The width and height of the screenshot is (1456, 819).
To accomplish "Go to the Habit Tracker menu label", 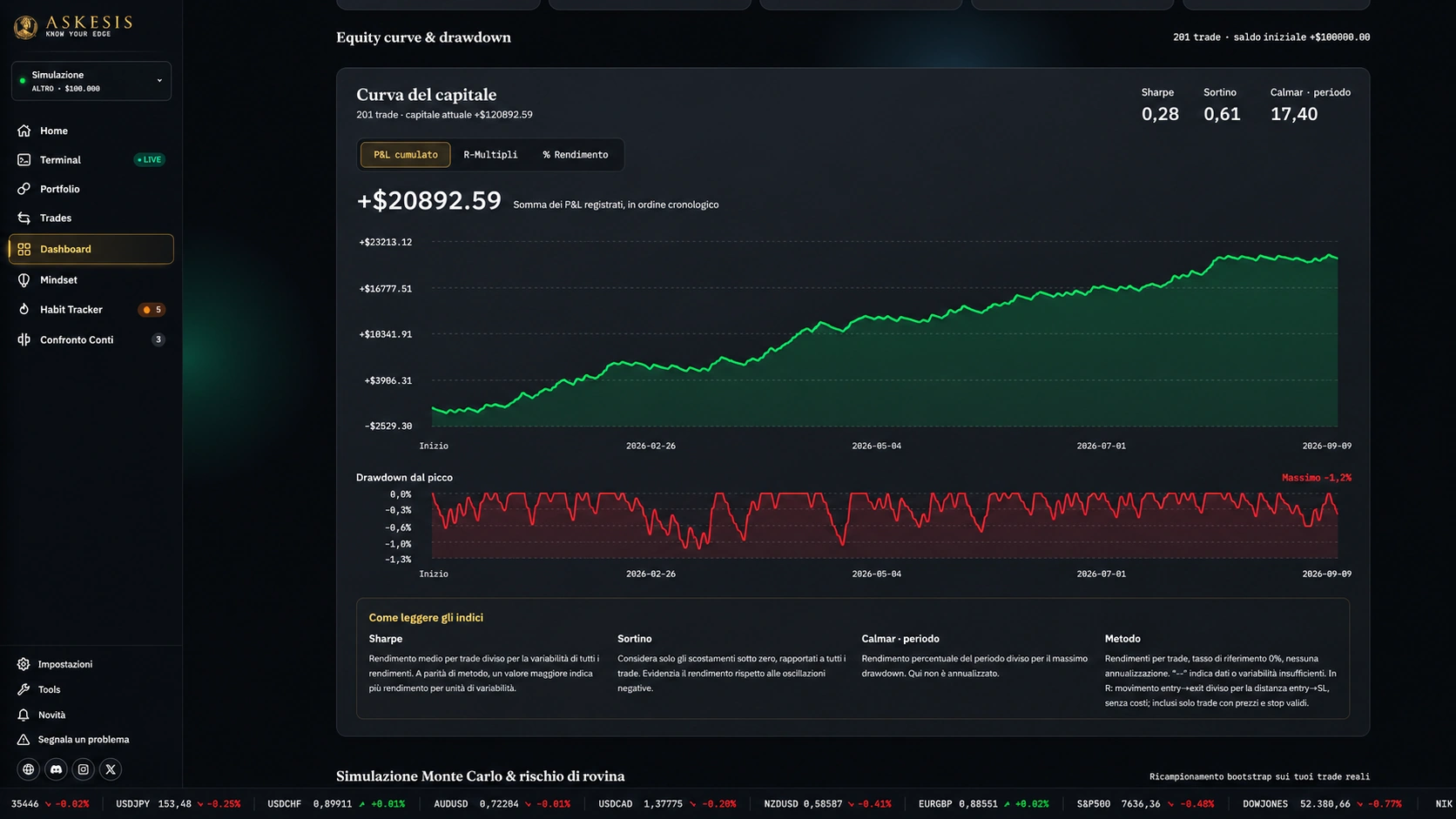I will pos(71,310).
